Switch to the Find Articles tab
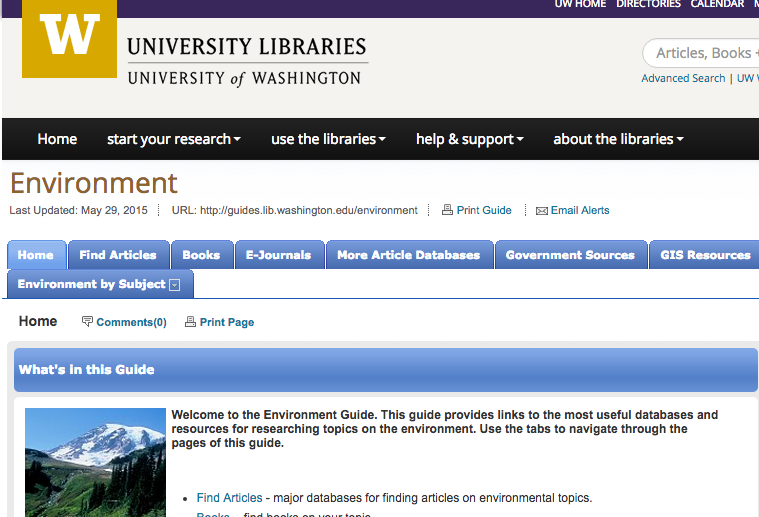This screenshot has width=759, height=517. [119, 255]
